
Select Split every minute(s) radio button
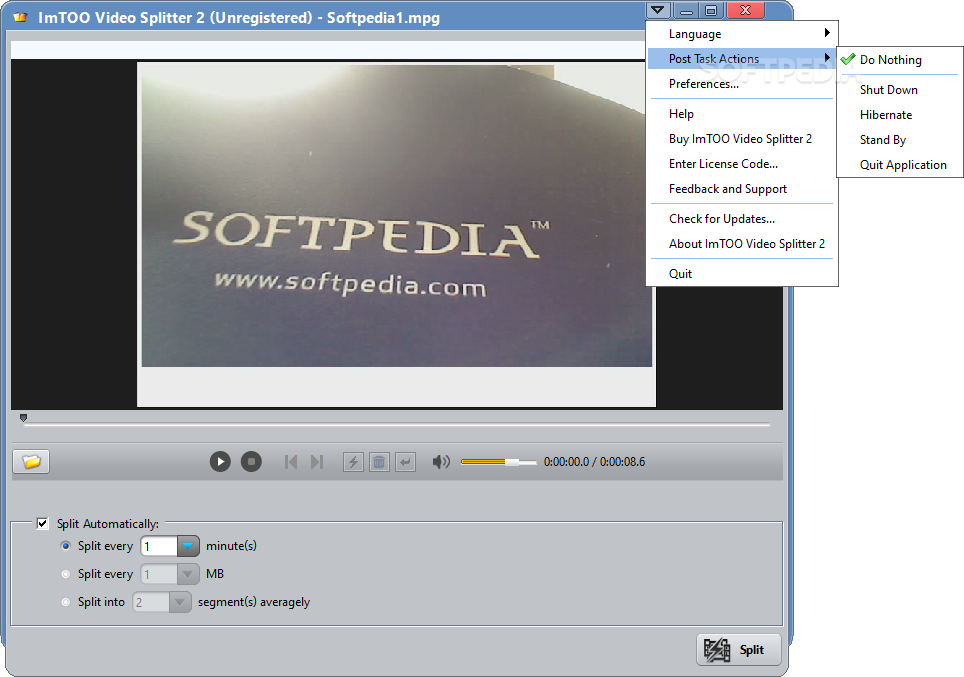click(66, 545)
